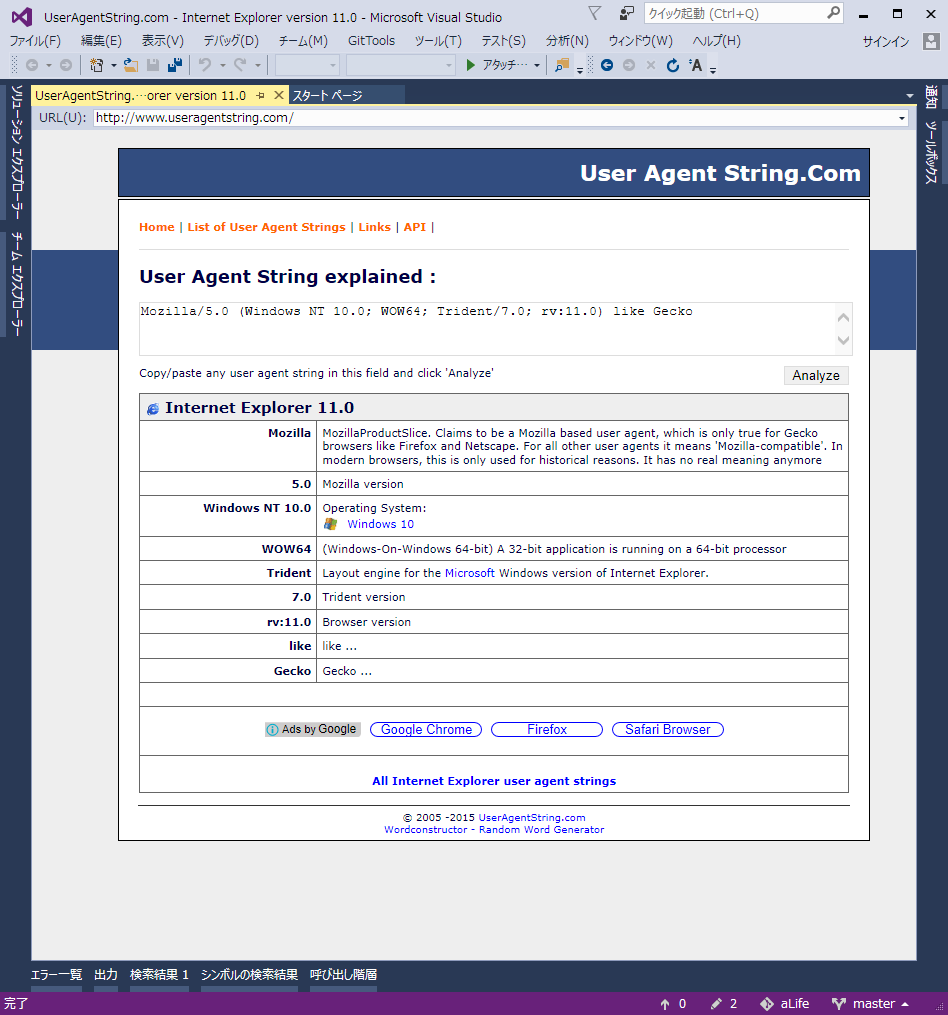Click the API link
The height and width of the screenshot is (1015, 948).
[x=414, y=227]
